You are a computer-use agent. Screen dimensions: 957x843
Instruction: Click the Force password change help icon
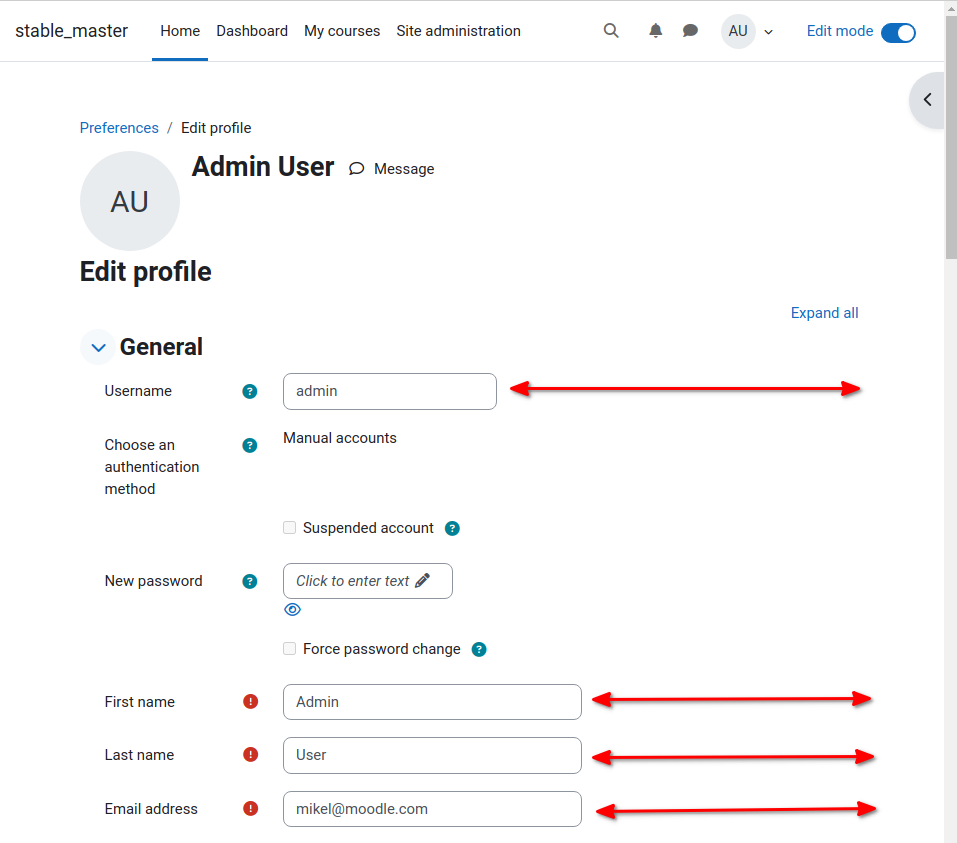click(x=479, y=649)
